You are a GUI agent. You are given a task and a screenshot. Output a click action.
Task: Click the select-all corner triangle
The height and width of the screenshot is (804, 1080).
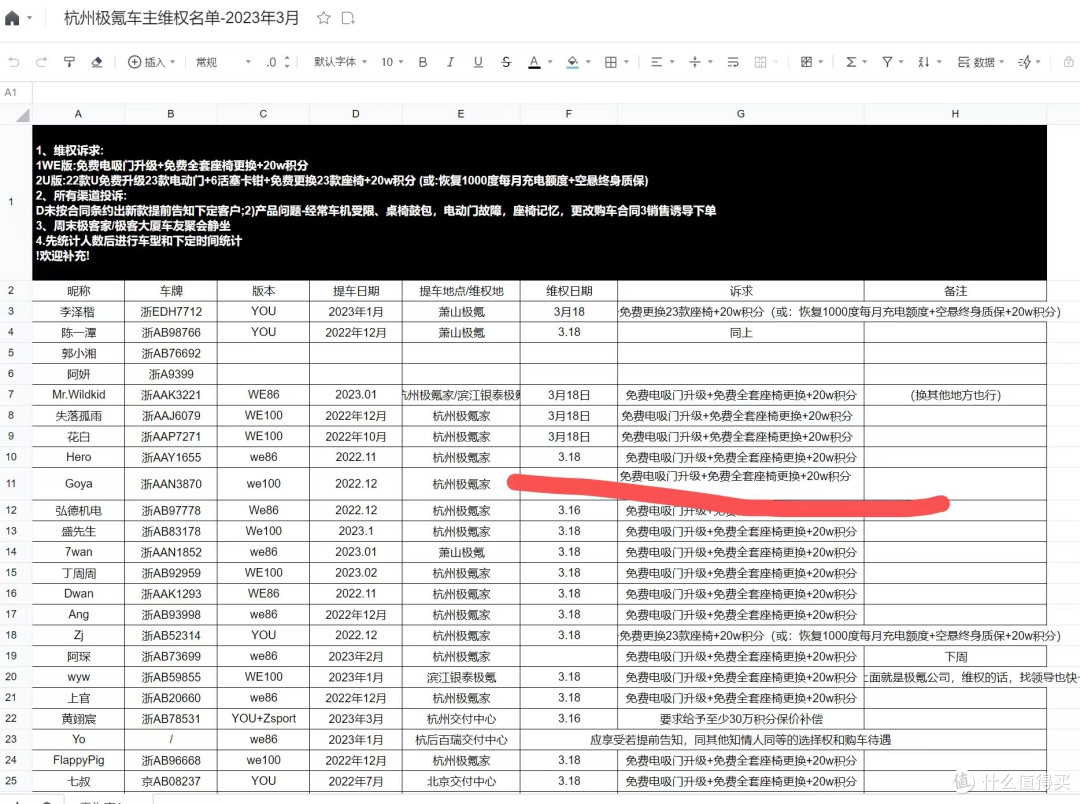[22, 114]
